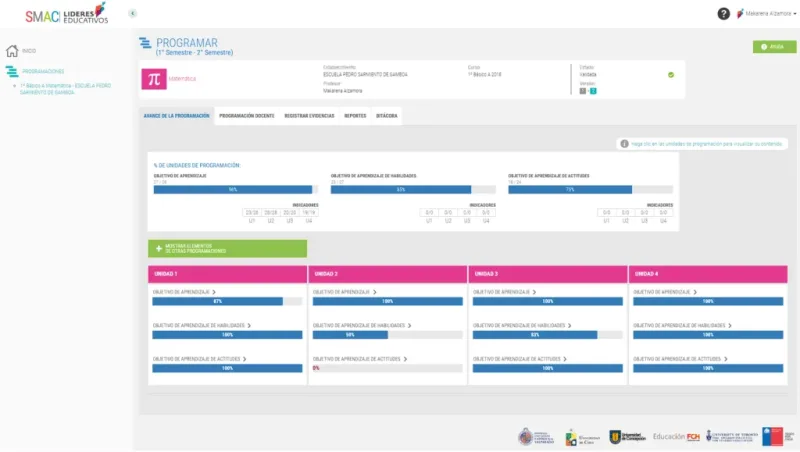The width and height of the screenshot is (800, 452).
Task: Expand Unidad 3 Objetivo de Aprendizaje de Actitudes
Action: 565,359
